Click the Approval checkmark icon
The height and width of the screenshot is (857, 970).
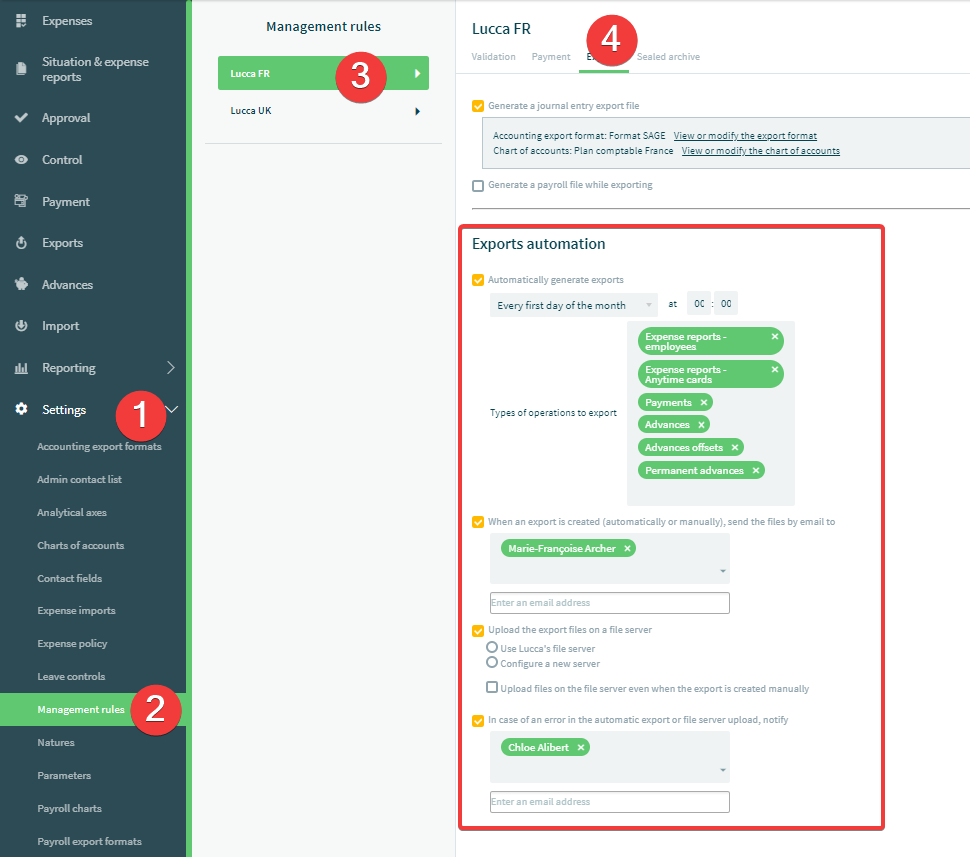click(x=21, y=117)
